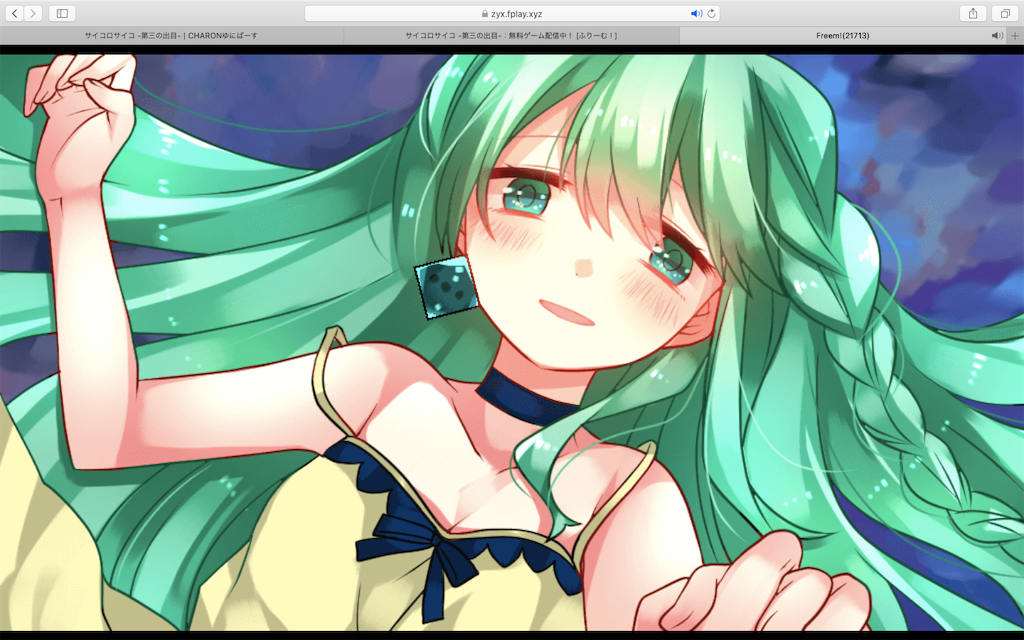Reload the page with the refresh icon
This screenshot has height=640, width=1024.
point(711,13)
